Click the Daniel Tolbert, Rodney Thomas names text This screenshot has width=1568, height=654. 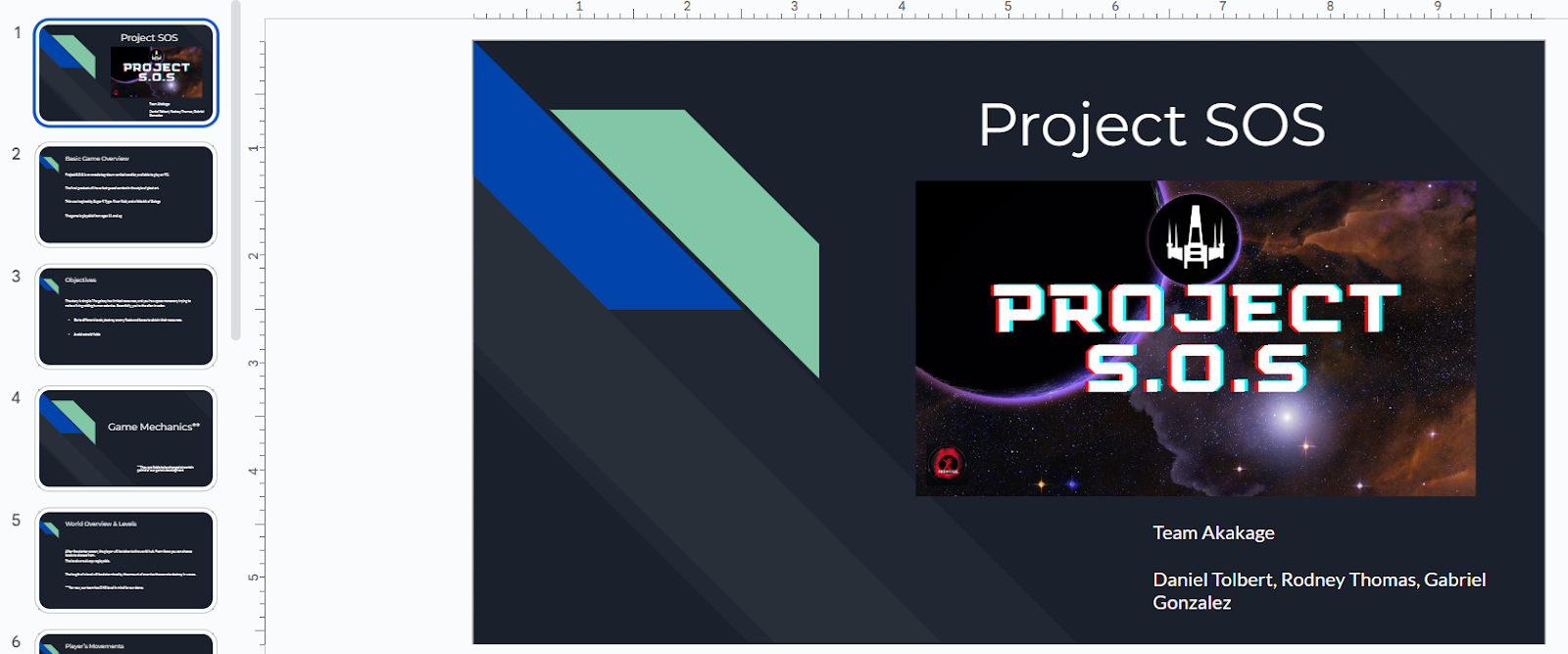[x=1319, y=591]
